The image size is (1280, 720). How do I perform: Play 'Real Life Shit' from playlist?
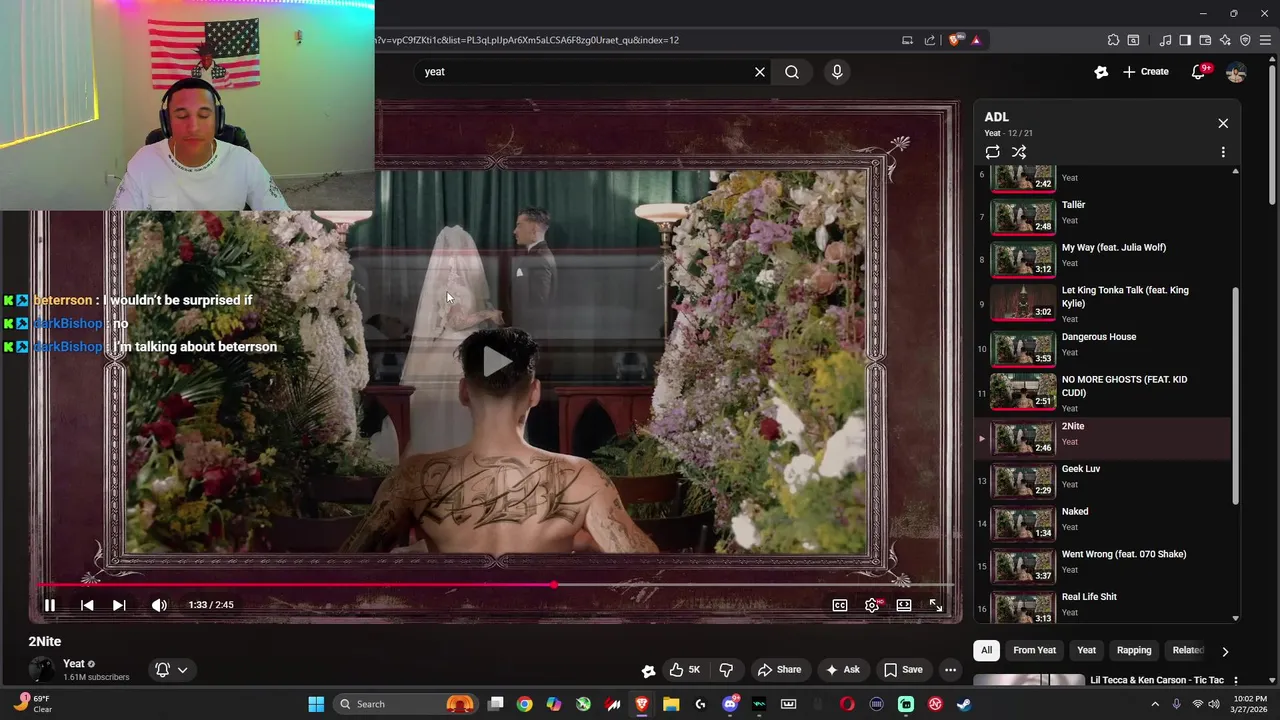[x=1102, y=606]
